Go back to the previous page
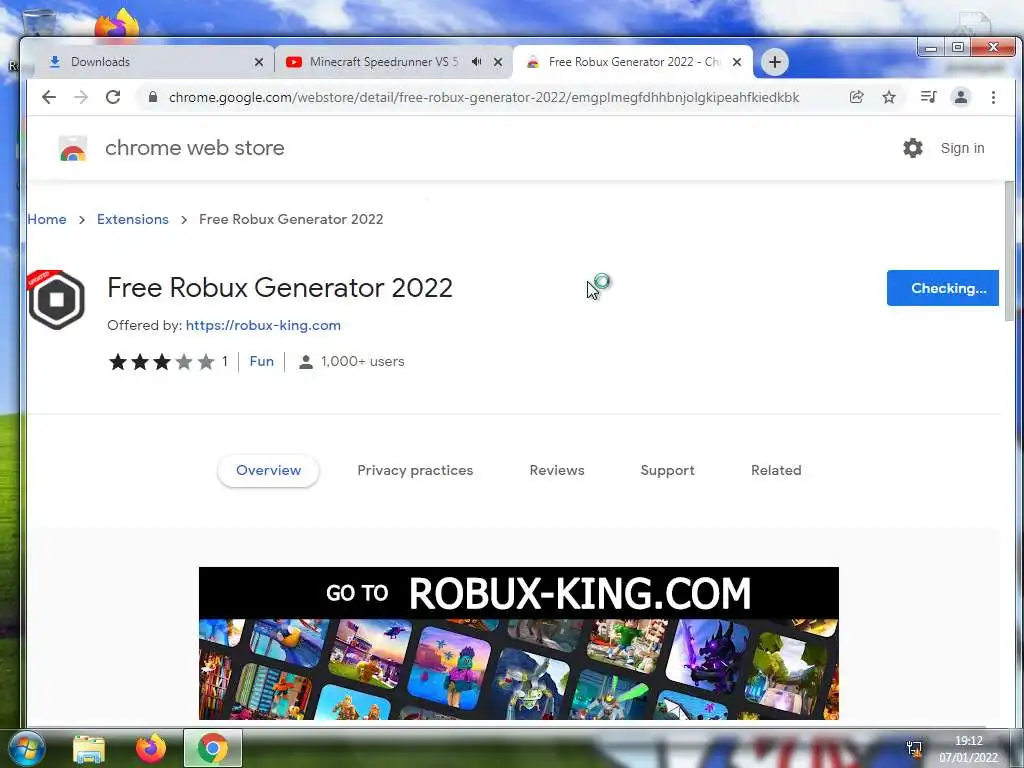The image size is (1024, 768). click(x=49, y=97)
